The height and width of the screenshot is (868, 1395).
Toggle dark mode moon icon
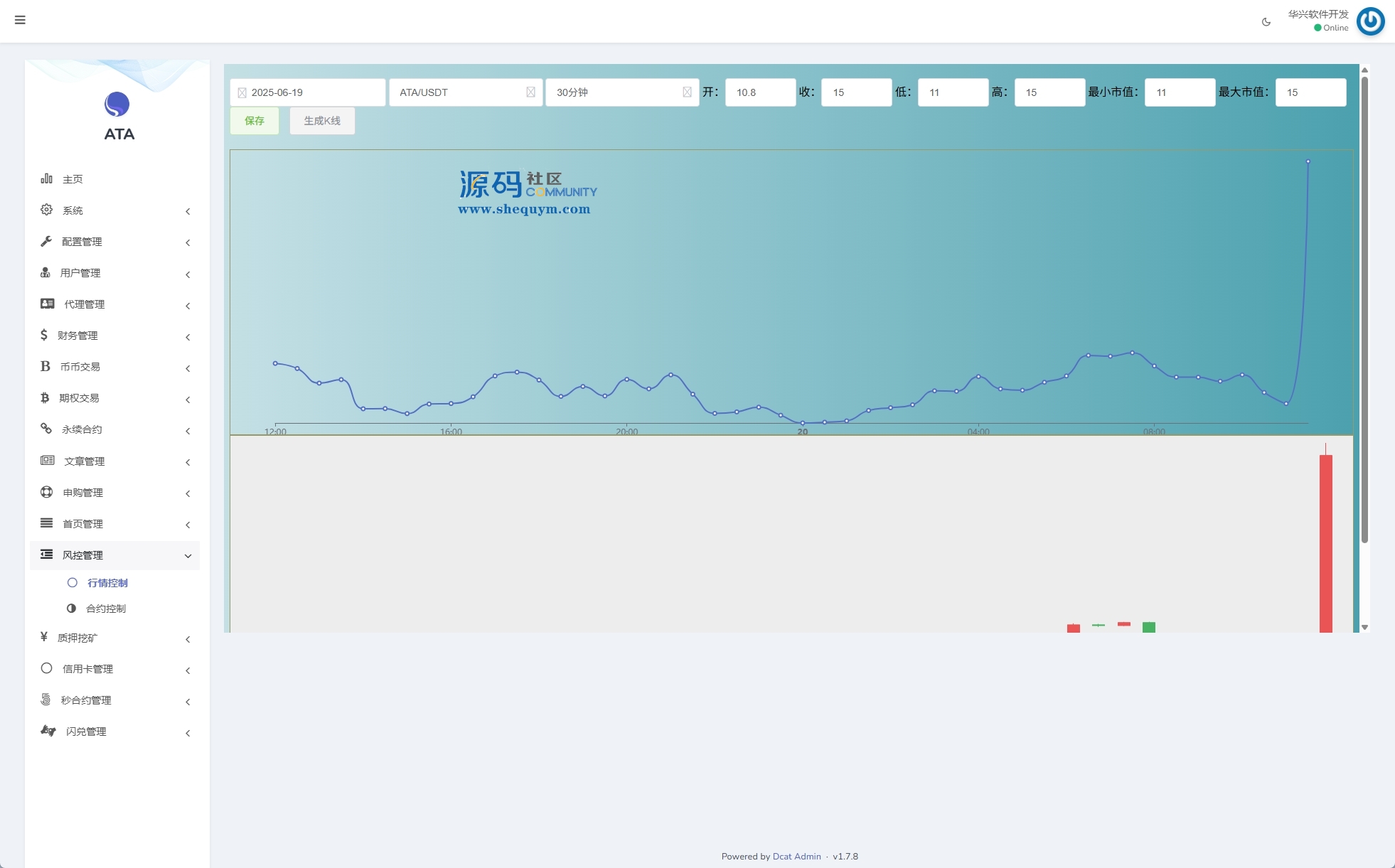coord(1266,22)
